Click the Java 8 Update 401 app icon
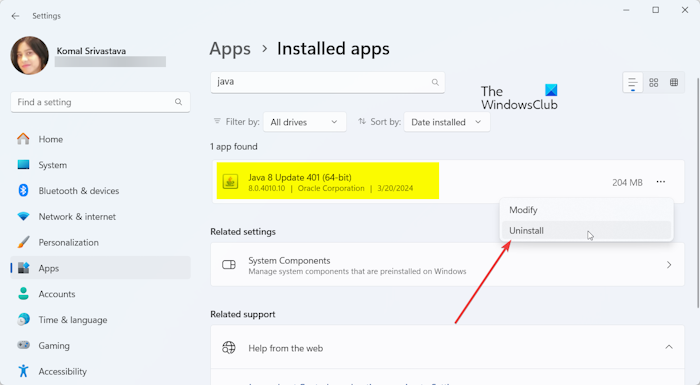Viewport: 700px width, 385px height. pos(230,182)
